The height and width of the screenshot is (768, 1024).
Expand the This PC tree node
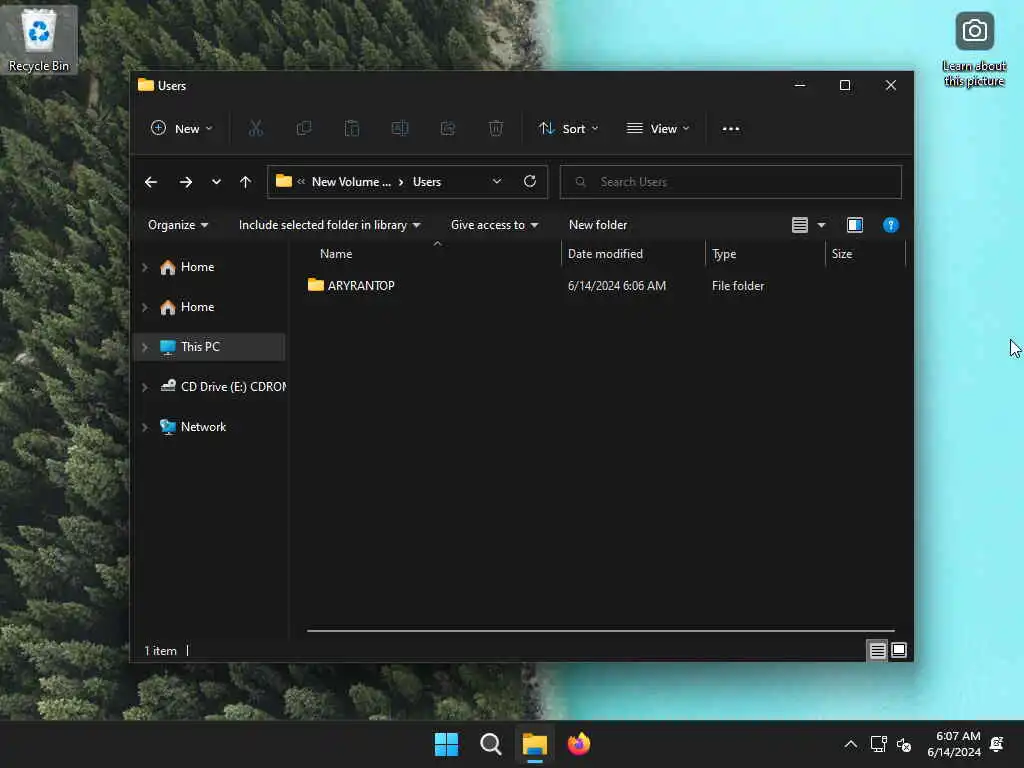(145, 347)
